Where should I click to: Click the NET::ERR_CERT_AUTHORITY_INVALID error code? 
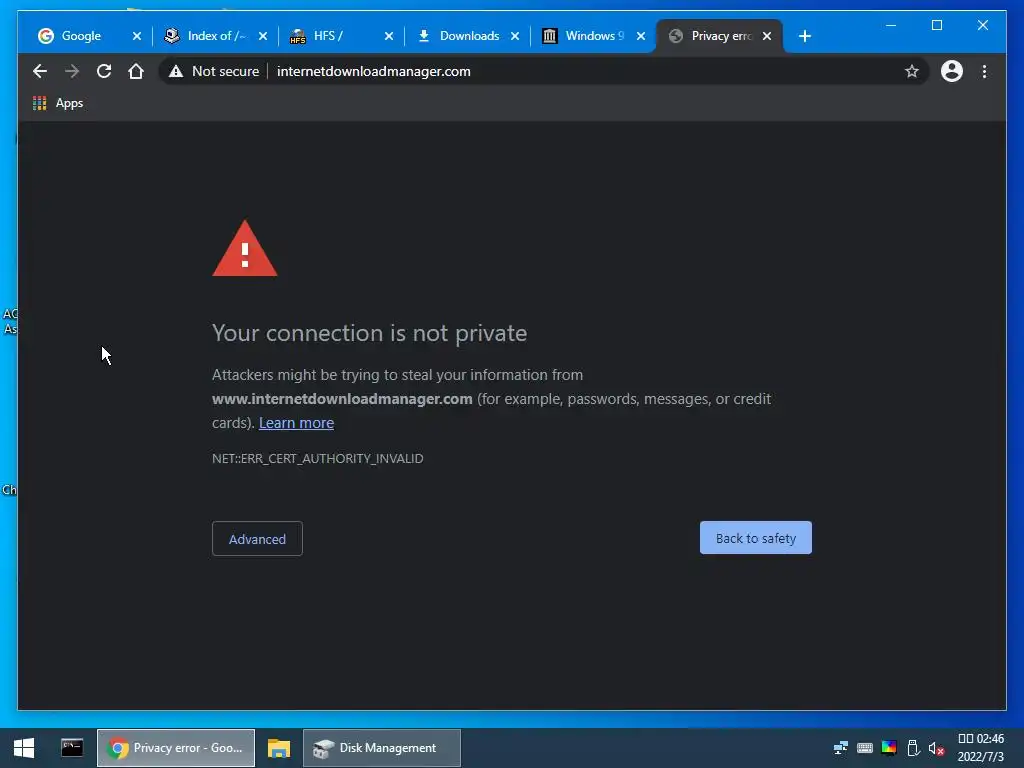click(x=317, y=458)
